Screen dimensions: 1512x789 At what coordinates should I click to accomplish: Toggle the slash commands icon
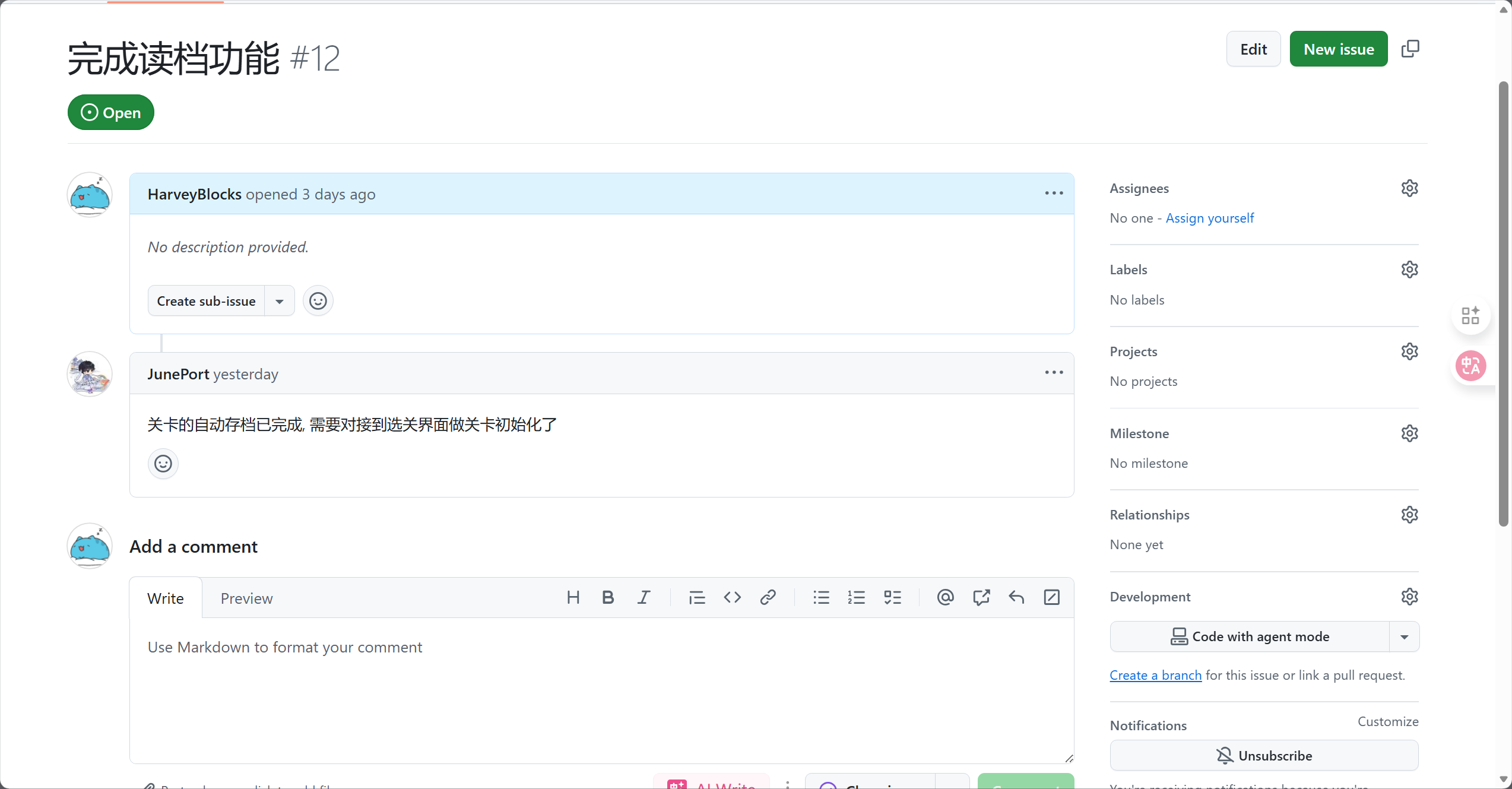pyautogui.click(x=1051, y=597)
